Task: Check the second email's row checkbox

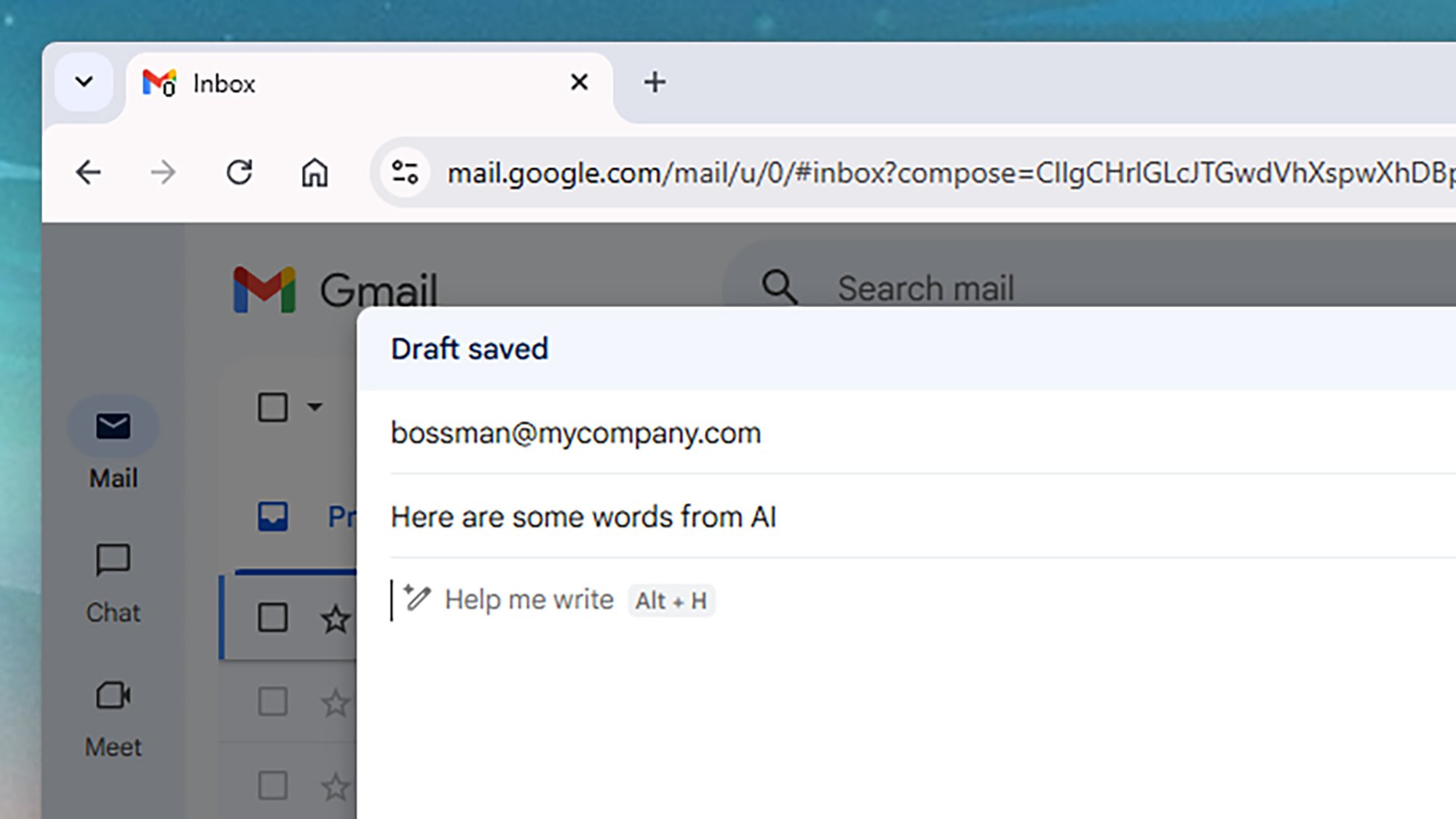Action: (x=272, y=703)
